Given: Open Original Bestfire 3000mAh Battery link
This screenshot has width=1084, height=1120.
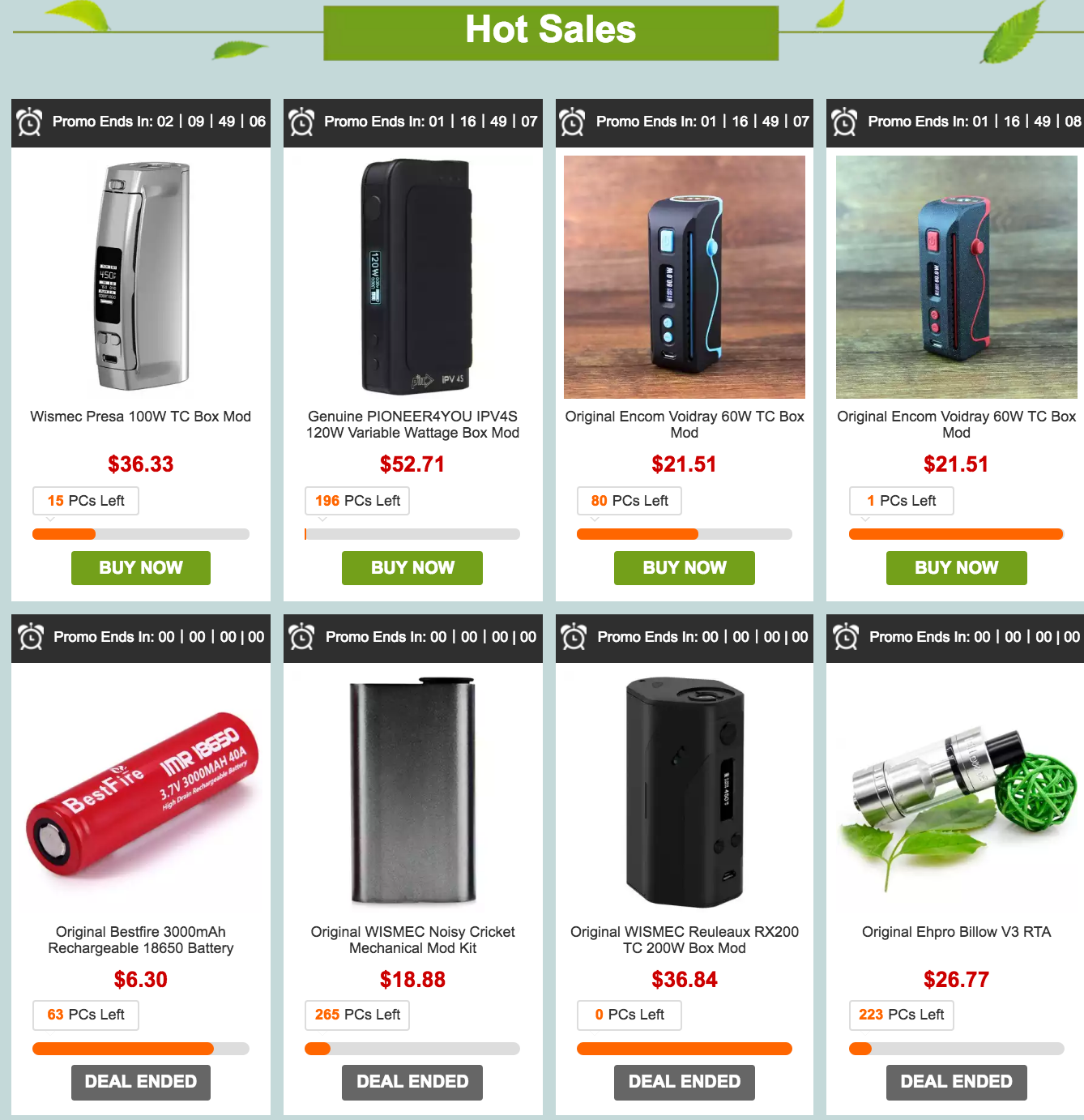Looking at the screenshot, I should point(141,940).
